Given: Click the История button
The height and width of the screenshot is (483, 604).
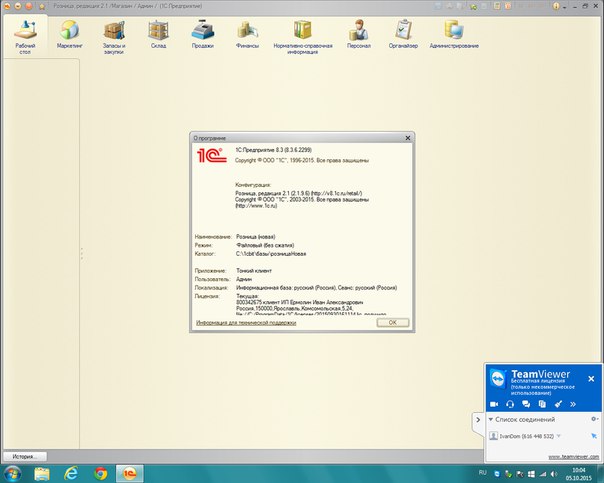Looking at the screenshot, I should click(24, 456).
